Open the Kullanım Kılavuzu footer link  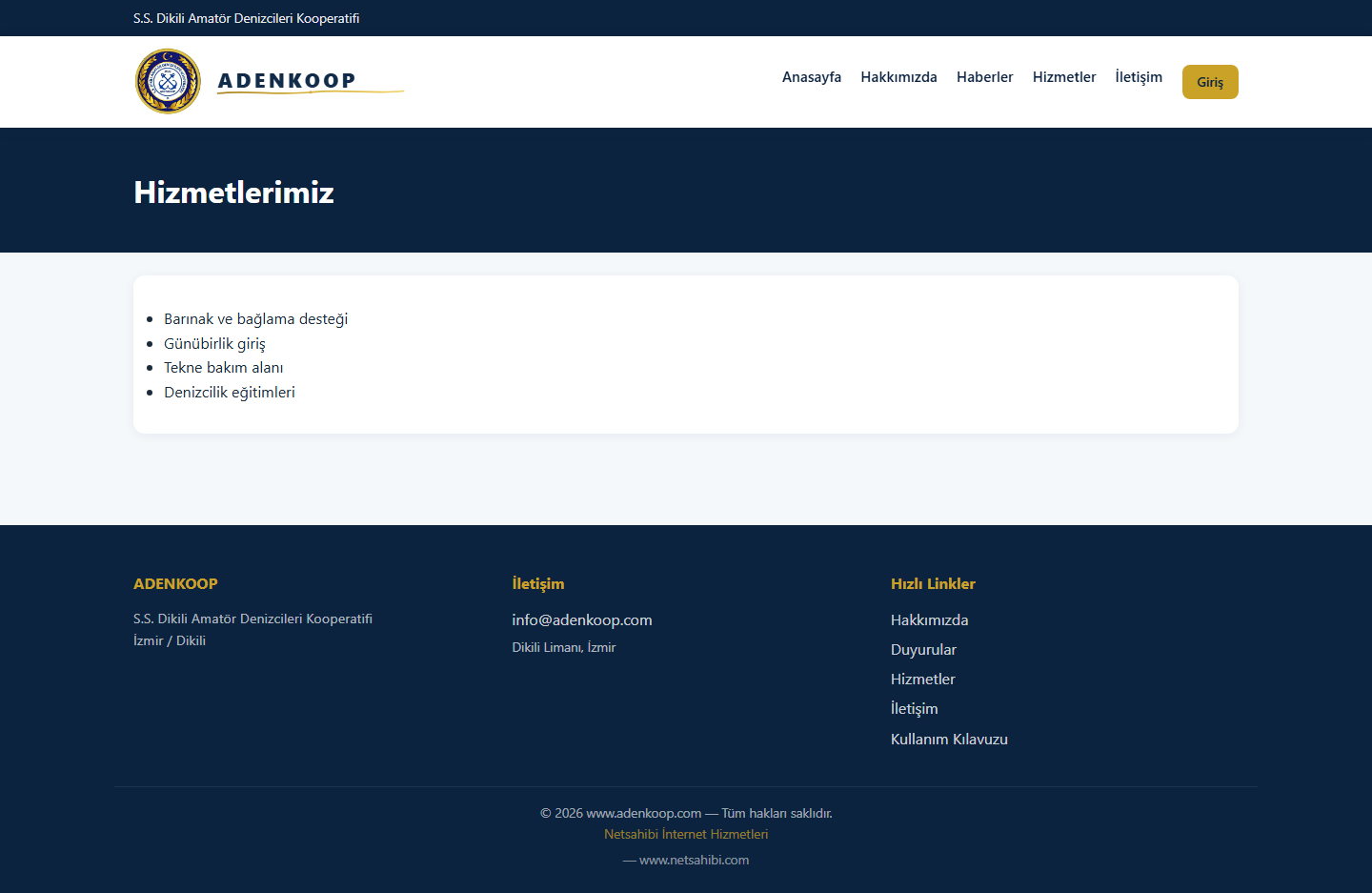tap(949, 740)
